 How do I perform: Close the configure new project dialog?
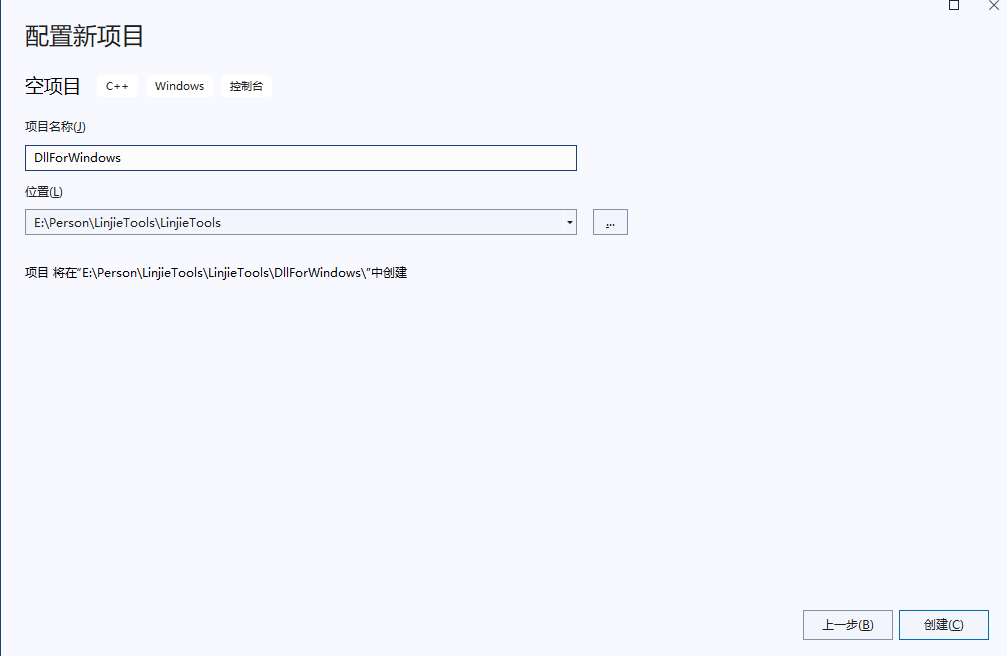pyautogui.click(x=994, y=5)
